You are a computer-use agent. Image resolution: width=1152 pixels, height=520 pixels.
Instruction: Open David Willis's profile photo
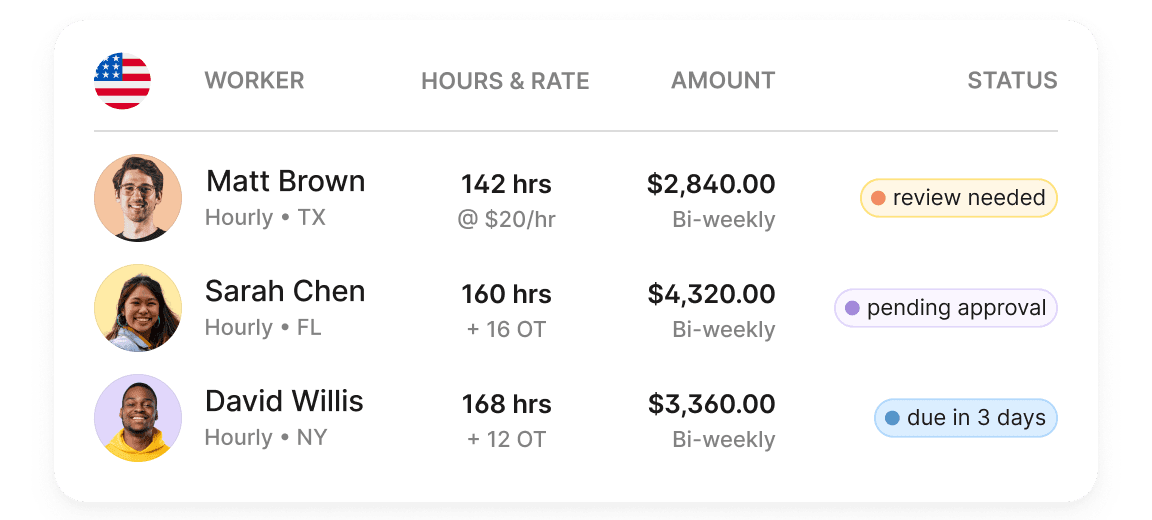[x=138, y=418]
